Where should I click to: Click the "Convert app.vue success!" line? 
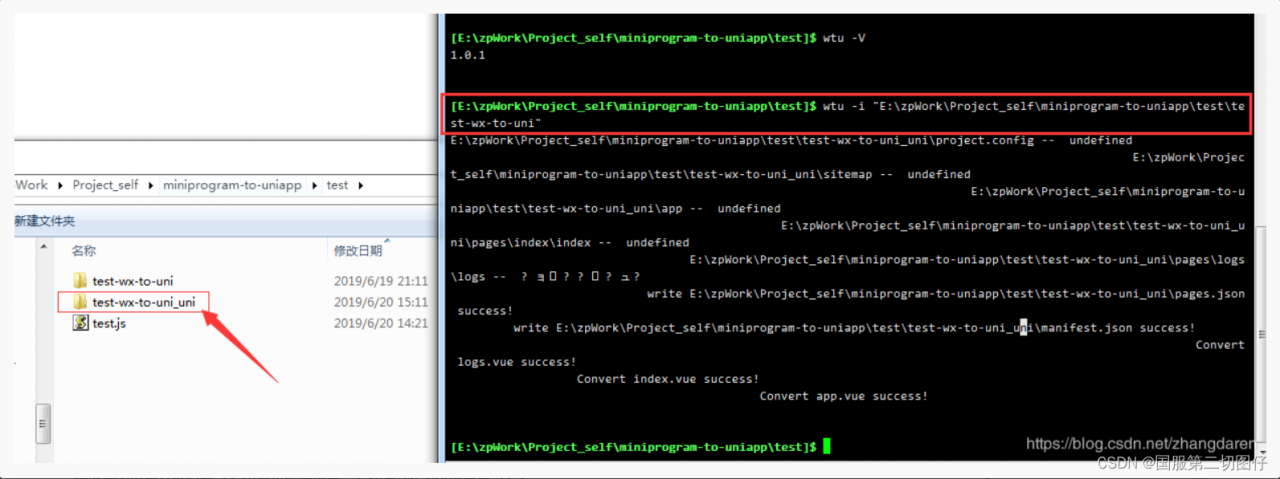[x=843, y=395]
